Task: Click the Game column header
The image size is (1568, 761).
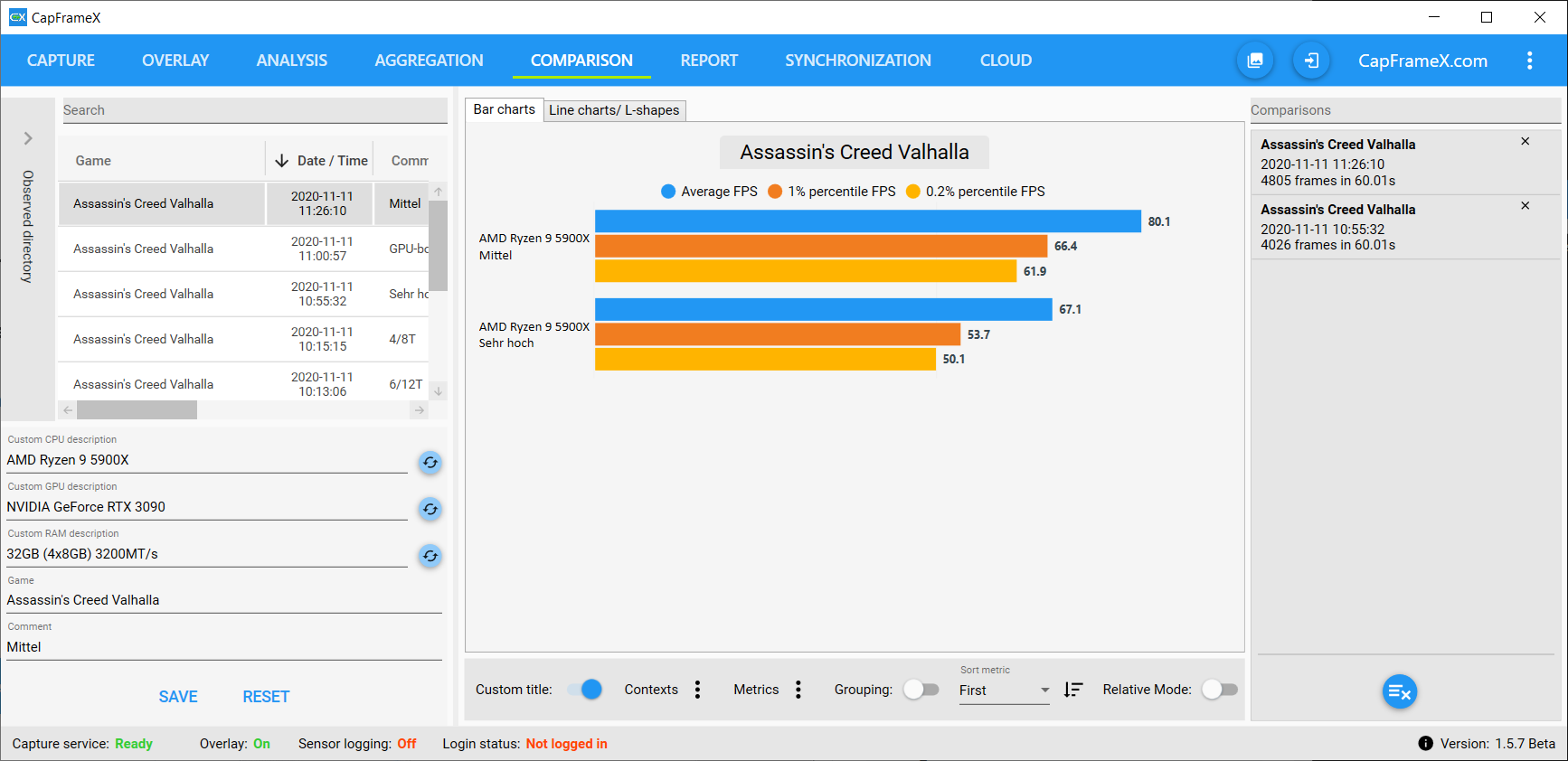Action: (161, 161)
